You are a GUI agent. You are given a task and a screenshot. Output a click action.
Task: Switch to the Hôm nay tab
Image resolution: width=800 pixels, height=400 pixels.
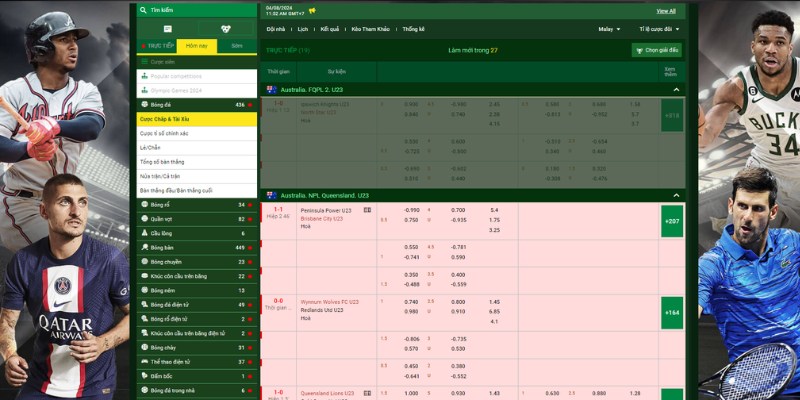pyautogui.click(x=197, y=46)
